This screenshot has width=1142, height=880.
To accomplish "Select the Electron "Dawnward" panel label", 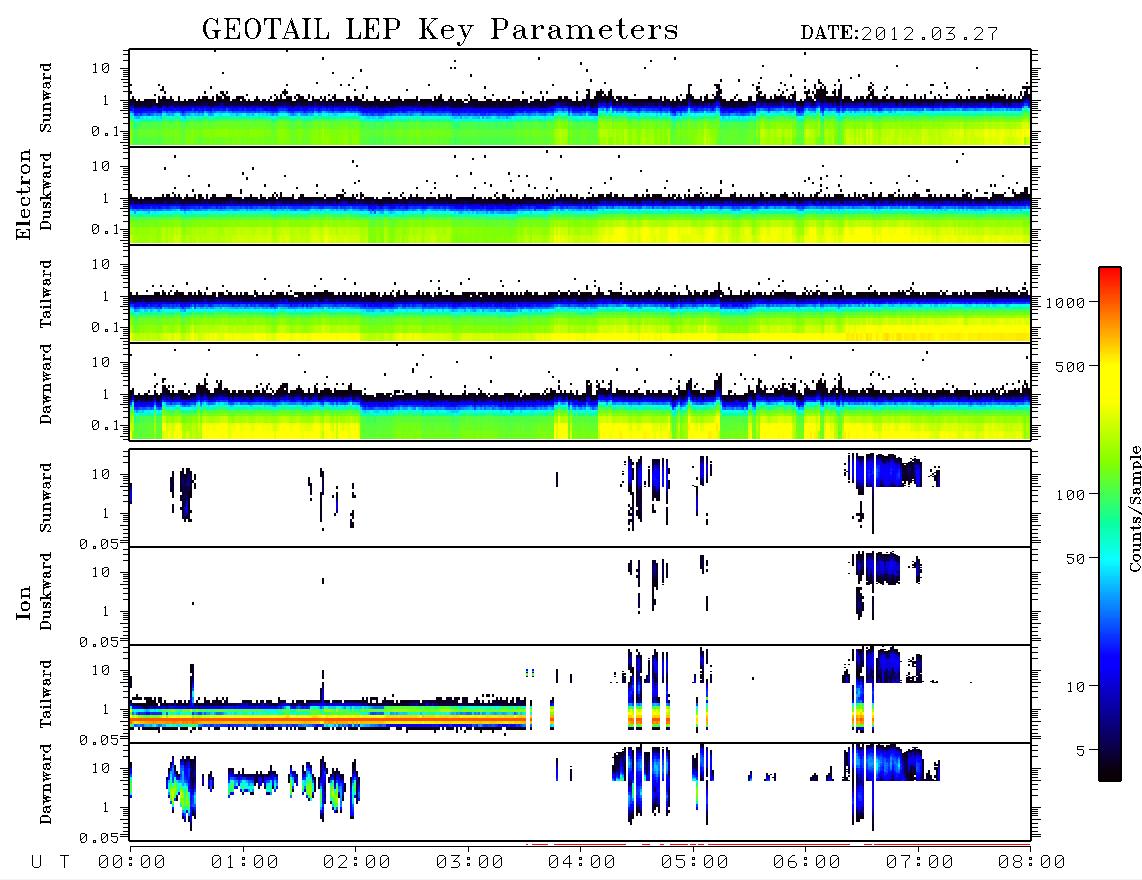I will [46, 384].
